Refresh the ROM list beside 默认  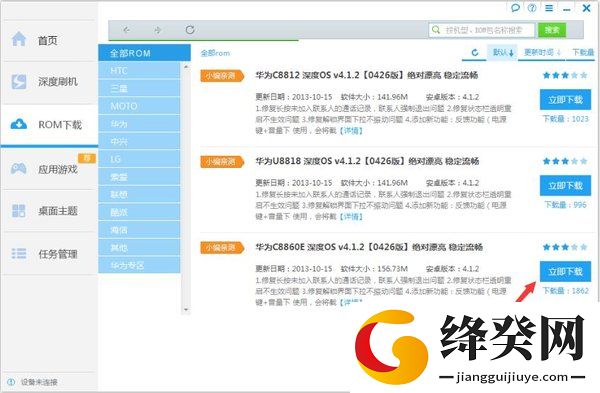(x=475, y=52)
